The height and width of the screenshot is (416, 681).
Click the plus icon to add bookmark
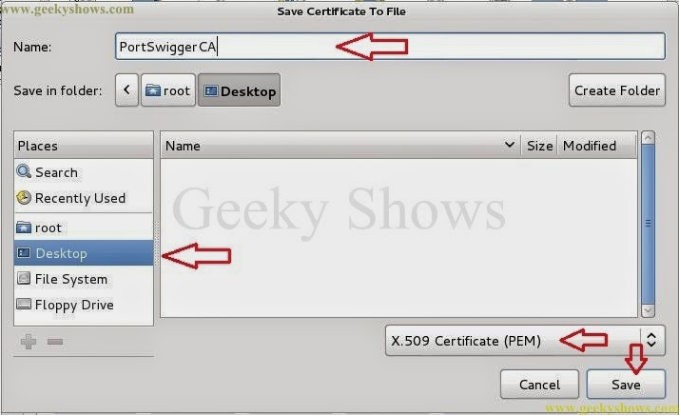coord(29,342)
